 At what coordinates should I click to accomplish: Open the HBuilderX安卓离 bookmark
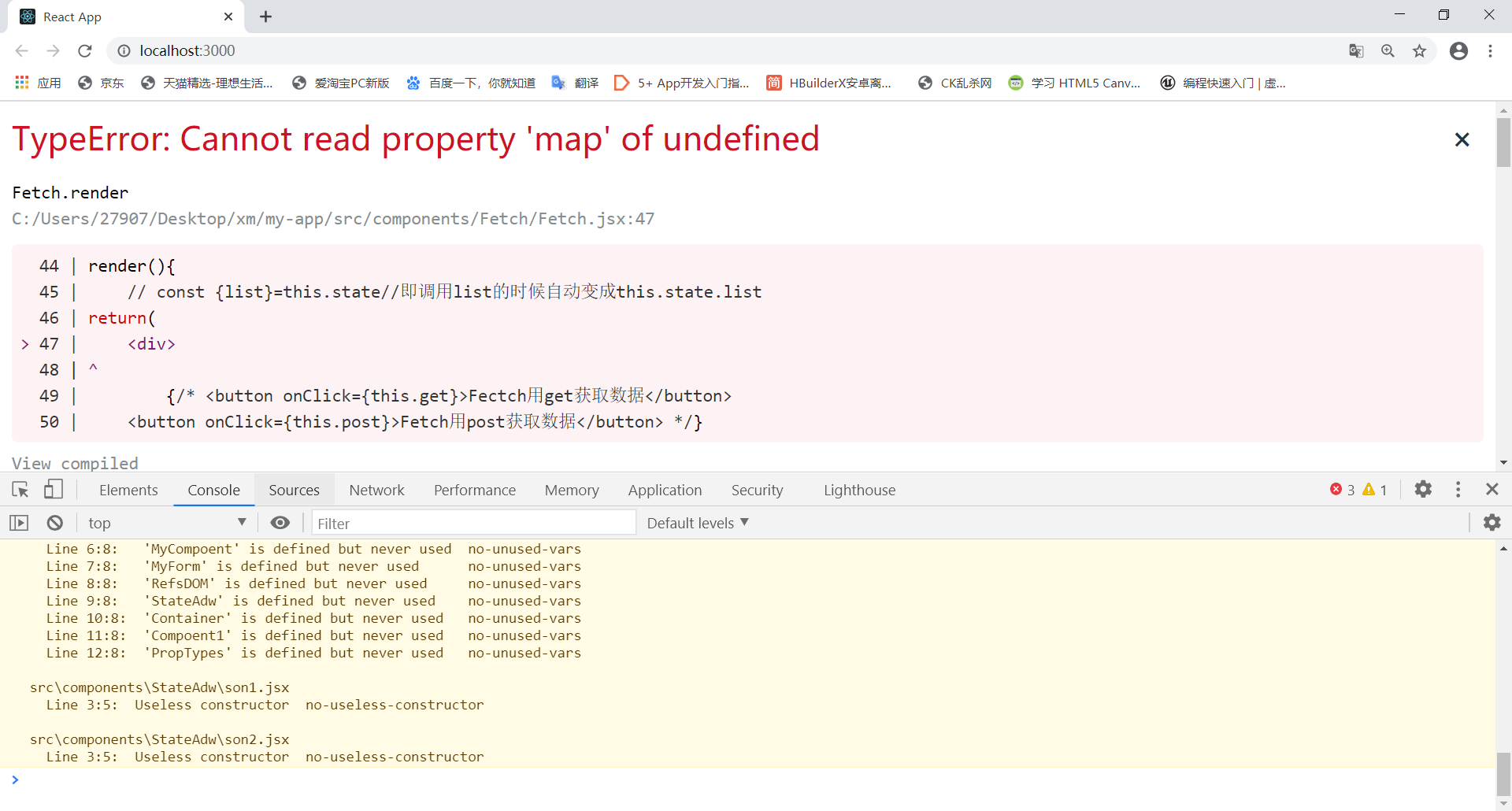(x=829, y=83)
